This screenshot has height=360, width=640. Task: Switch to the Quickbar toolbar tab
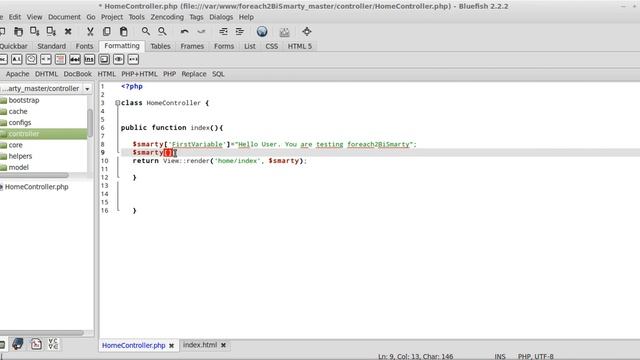13,46
